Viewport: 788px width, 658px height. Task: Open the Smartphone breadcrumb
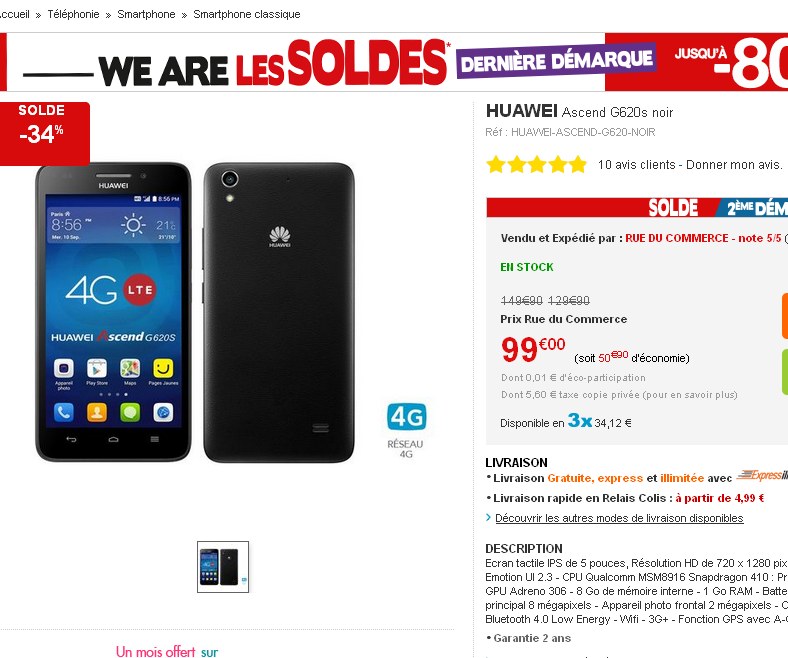coord(146,14)
